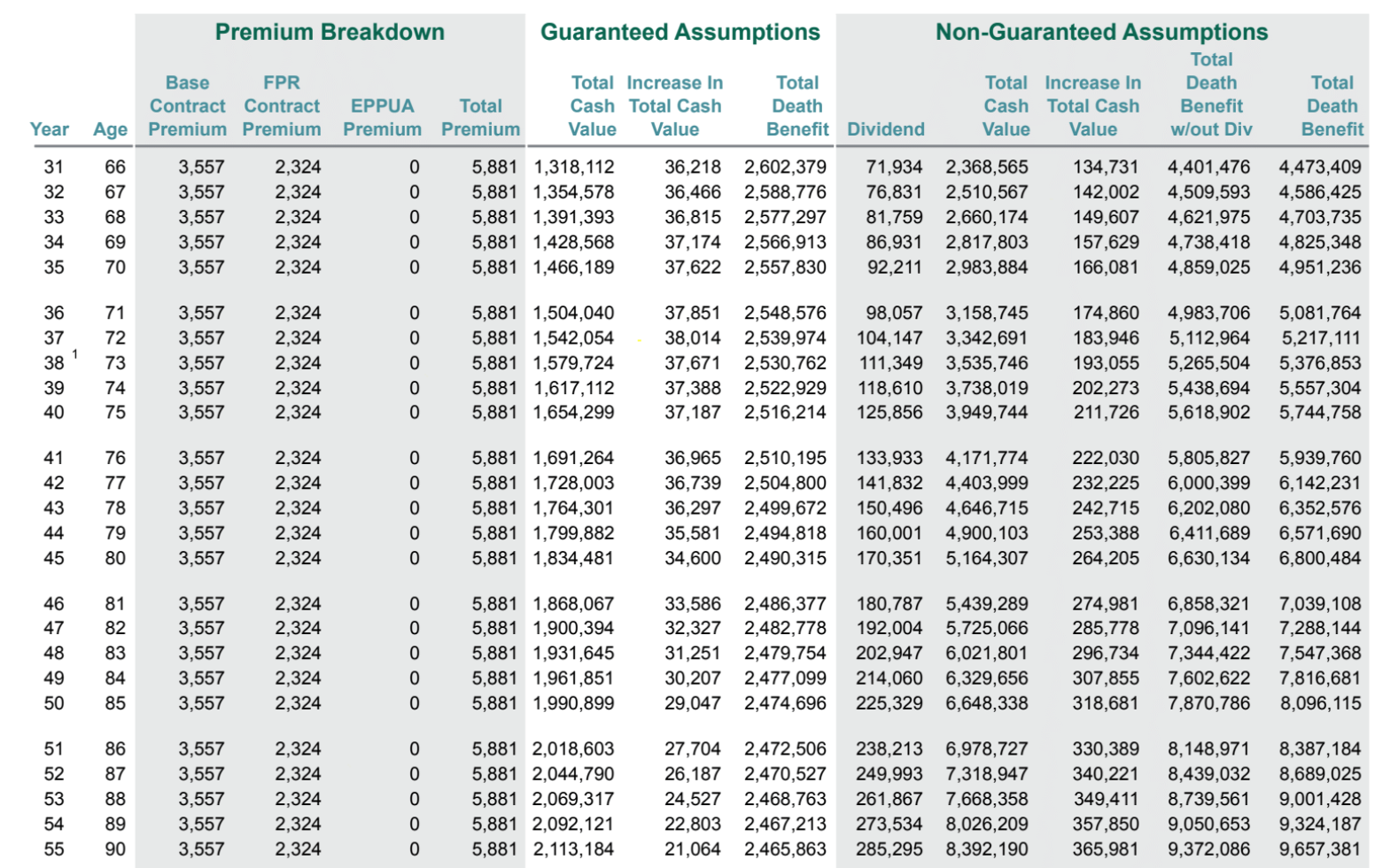Select death benefit 4,473,409
Viewport: 1398px width, 868px height.
click(x=1320, y=167)
